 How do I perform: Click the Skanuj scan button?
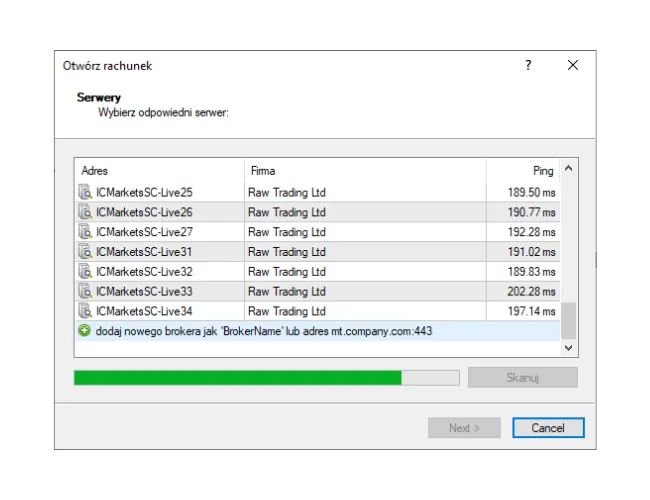pyautogui.click(x=522, y=378)
